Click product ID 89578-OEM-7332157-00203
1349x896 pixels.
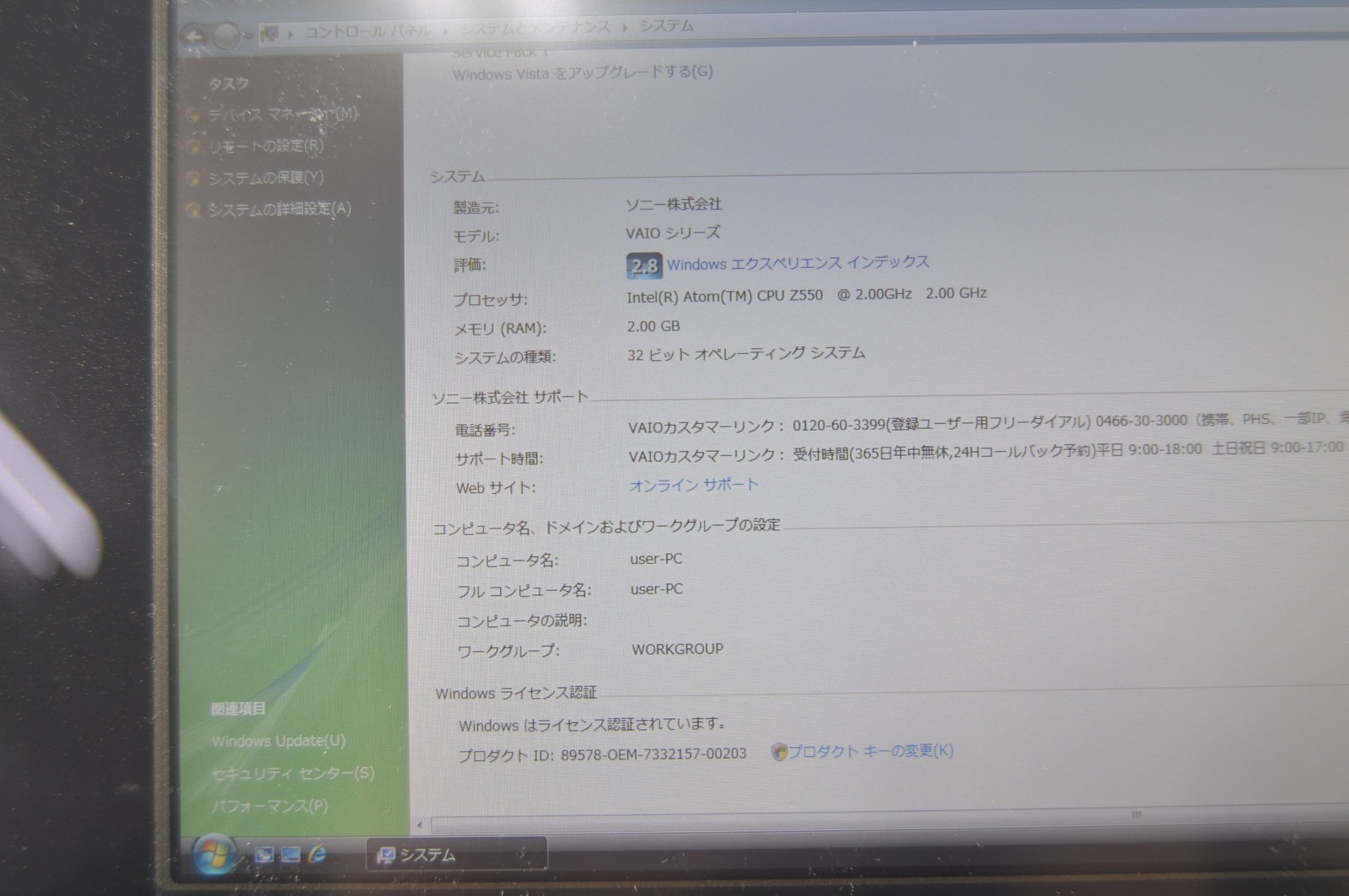pyautogui.click(x=654, y=754)
